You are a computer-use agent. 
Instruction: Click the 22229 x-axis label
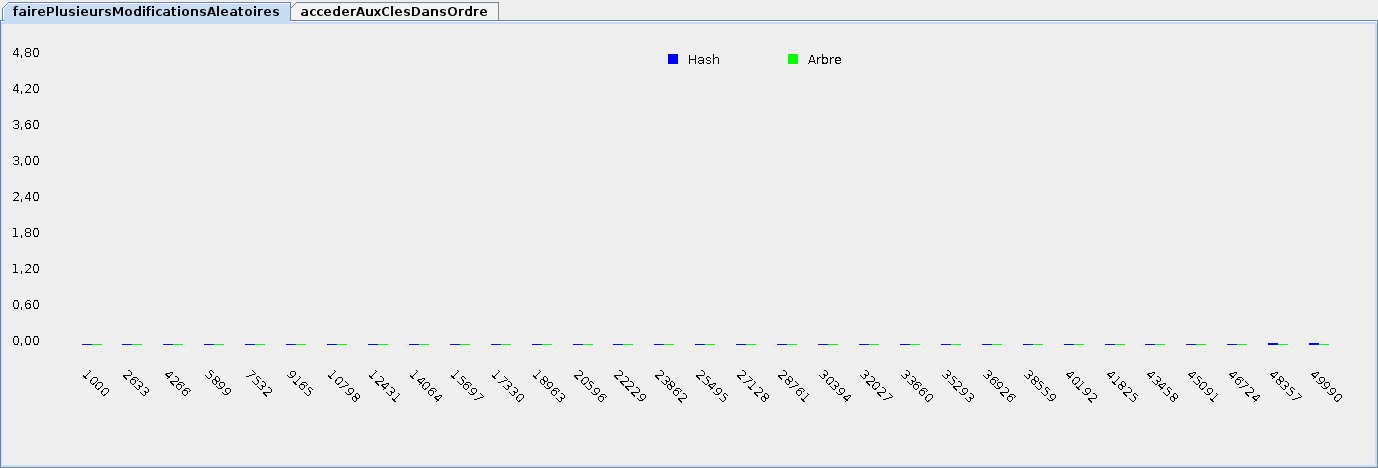tap(631, 385)
